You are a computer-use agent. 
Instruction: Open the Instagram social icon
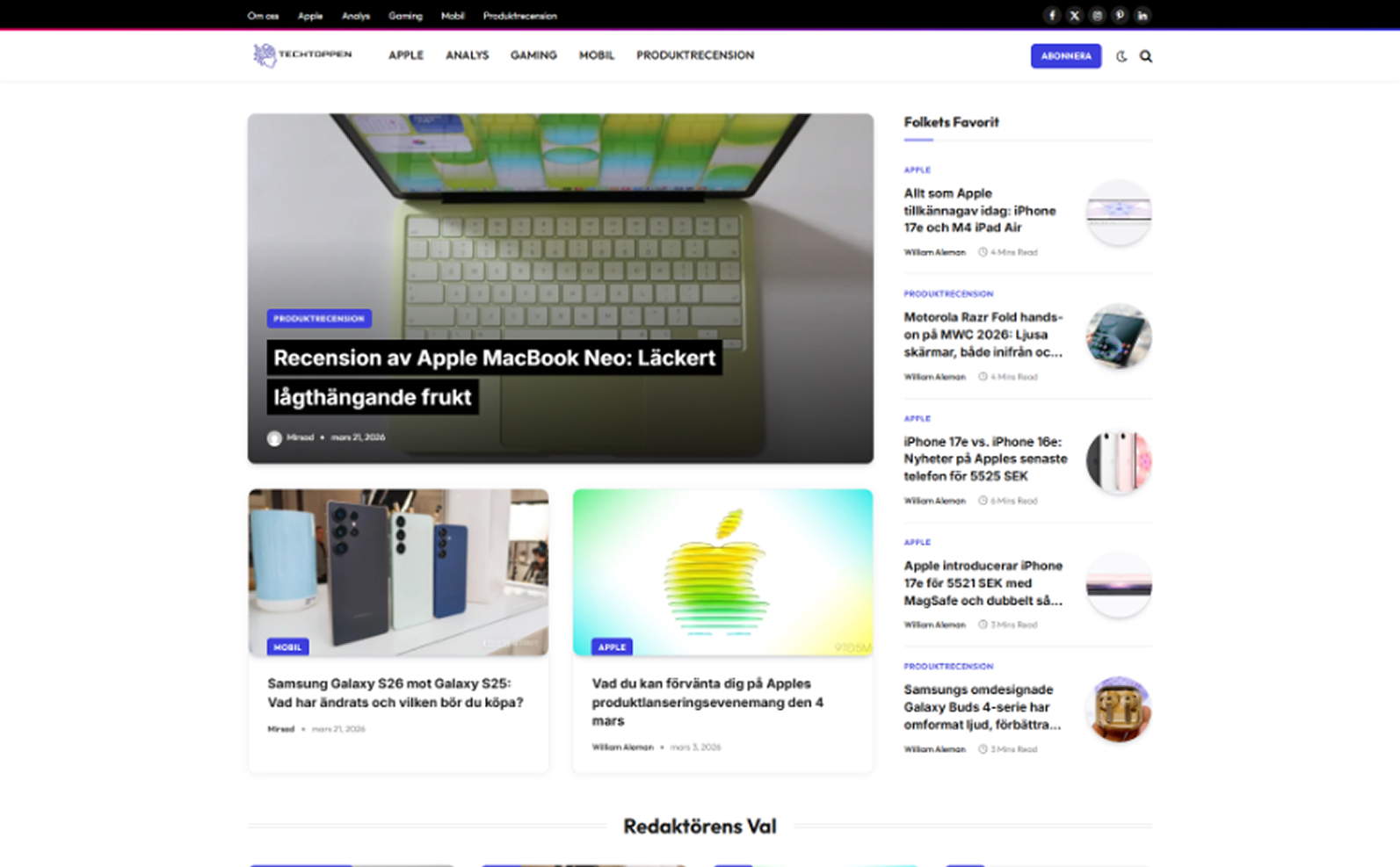(1097, 15)
